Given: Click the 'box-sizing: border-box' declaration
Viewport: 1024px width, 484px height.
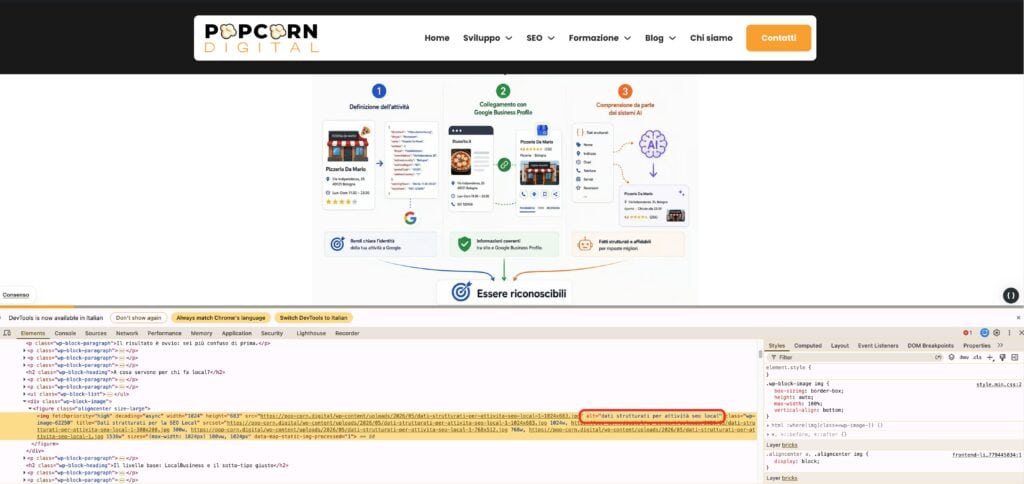Looking at the screenshot, I should coord(808,391).
